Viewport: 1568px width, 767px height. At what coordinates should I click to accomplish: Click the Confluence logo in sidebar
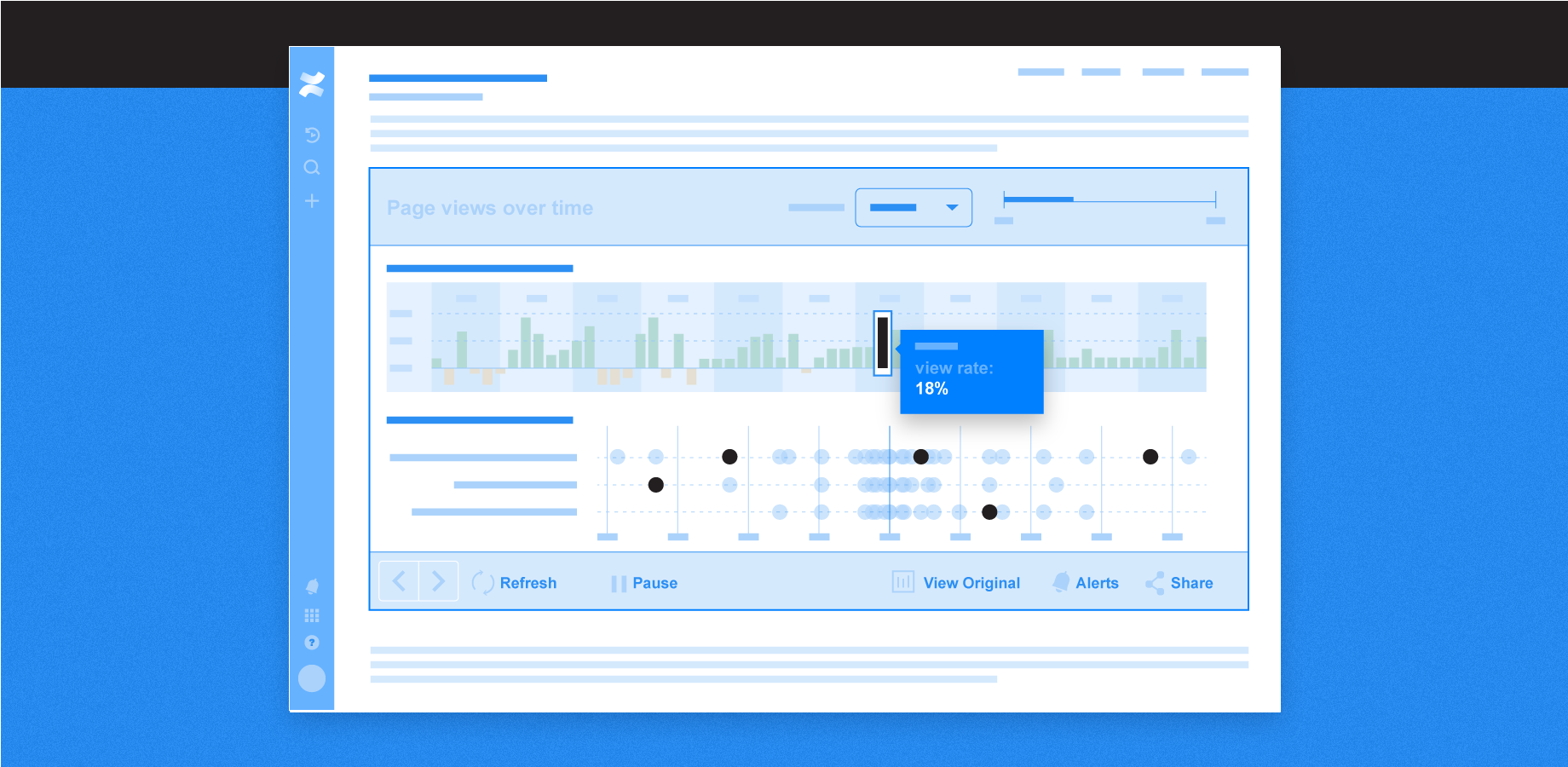pos(312,84)
